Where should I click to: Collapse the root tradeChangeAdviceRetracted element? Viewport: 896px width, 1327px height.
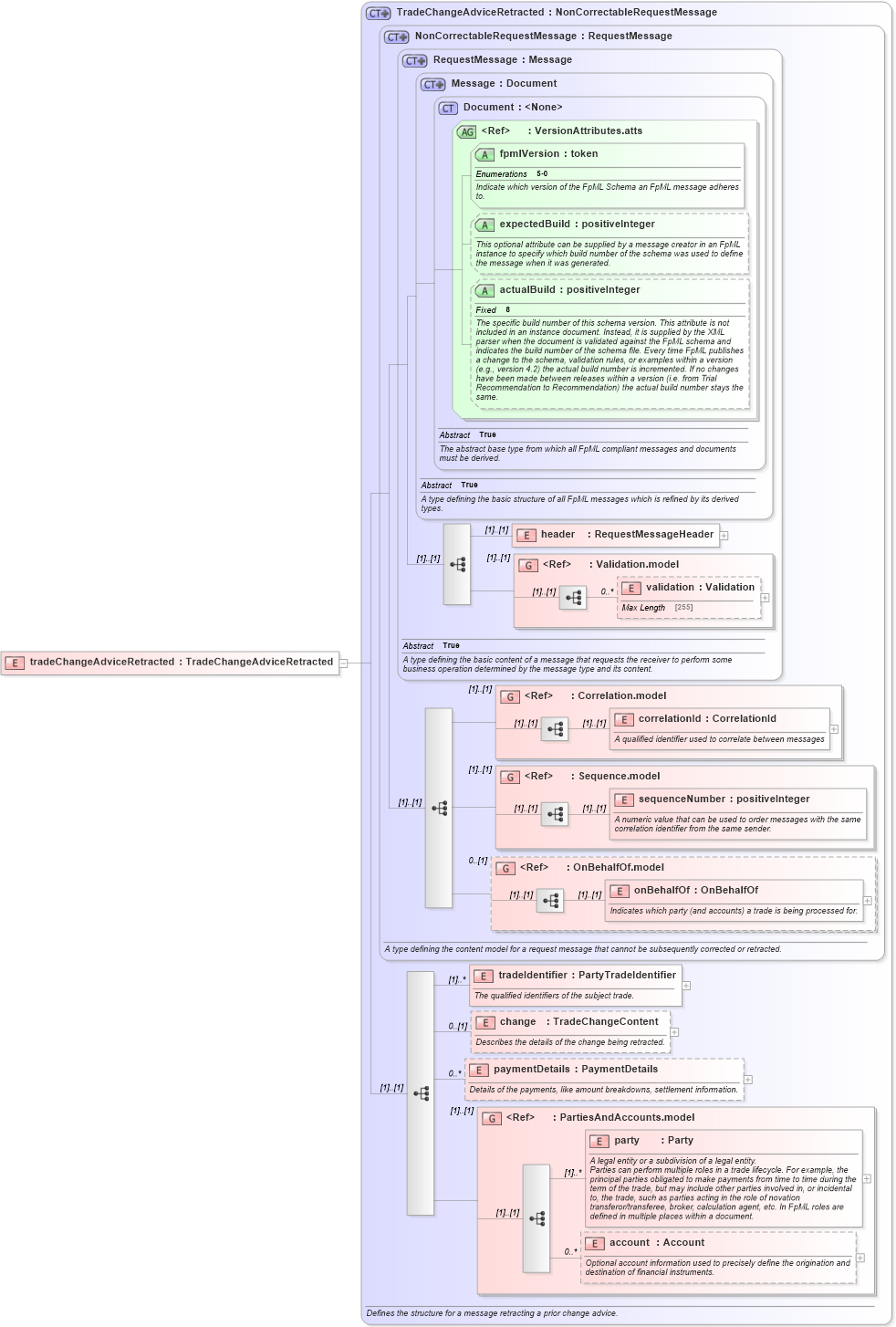[x=344, y=663]
